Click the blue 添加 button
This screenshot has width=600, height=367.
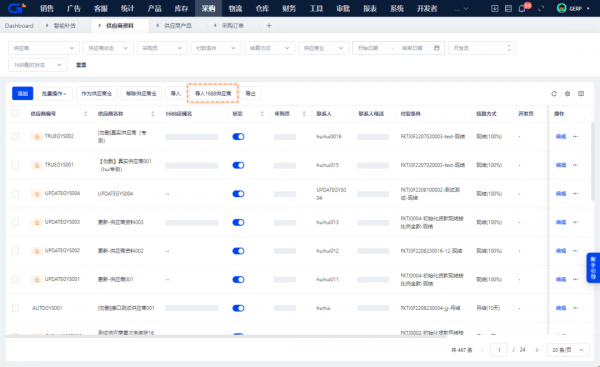pyautogui.click(x=23, y=93)
